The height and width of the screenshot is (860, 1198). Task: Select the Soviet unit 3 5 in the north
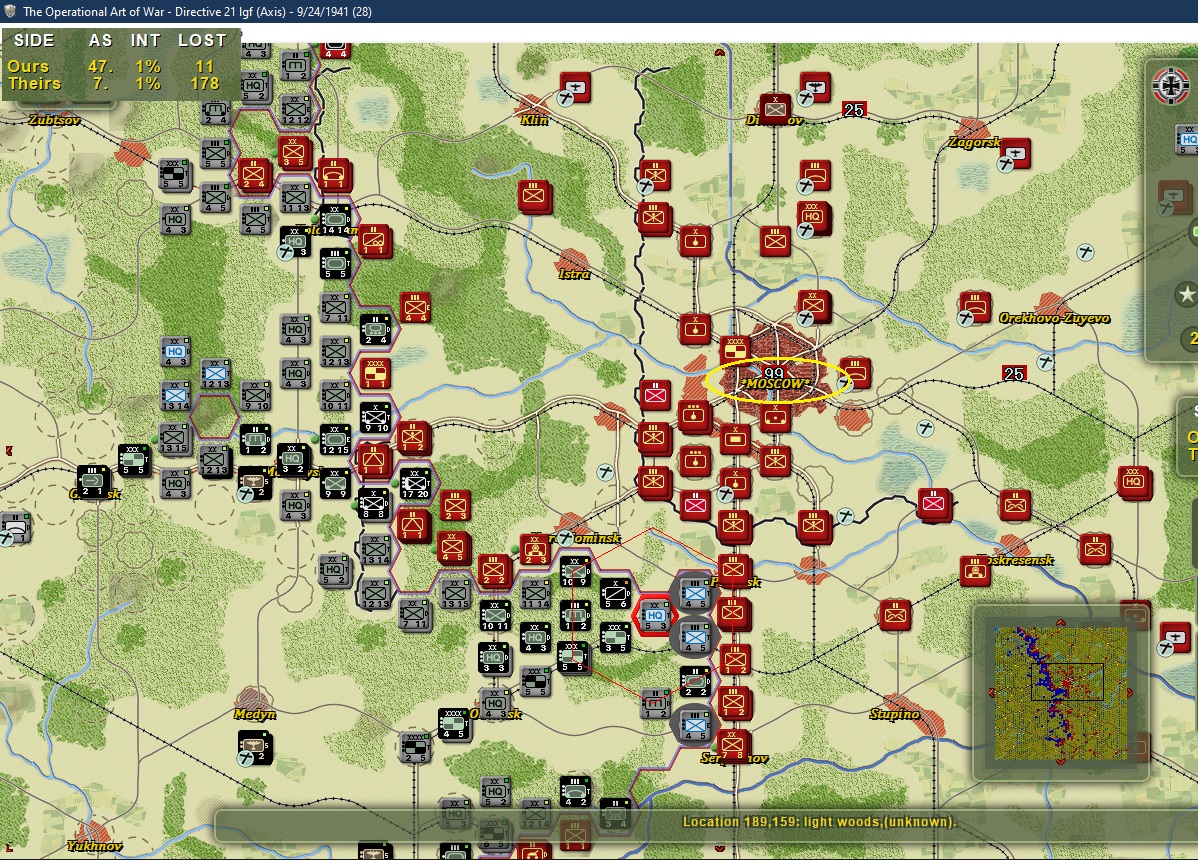[x=293, y=153]
